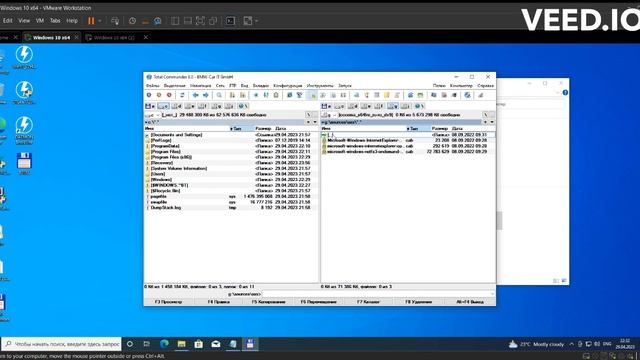Open the VMware VM menu

coord(40,21)
